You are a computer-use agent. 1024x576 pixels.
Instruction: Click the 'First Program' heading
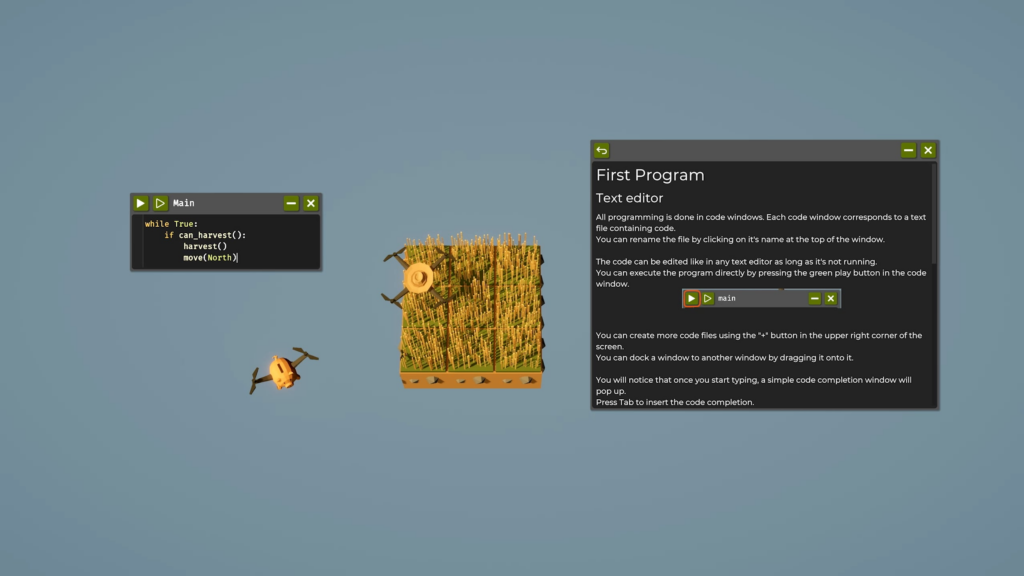[x=650, y=175]
